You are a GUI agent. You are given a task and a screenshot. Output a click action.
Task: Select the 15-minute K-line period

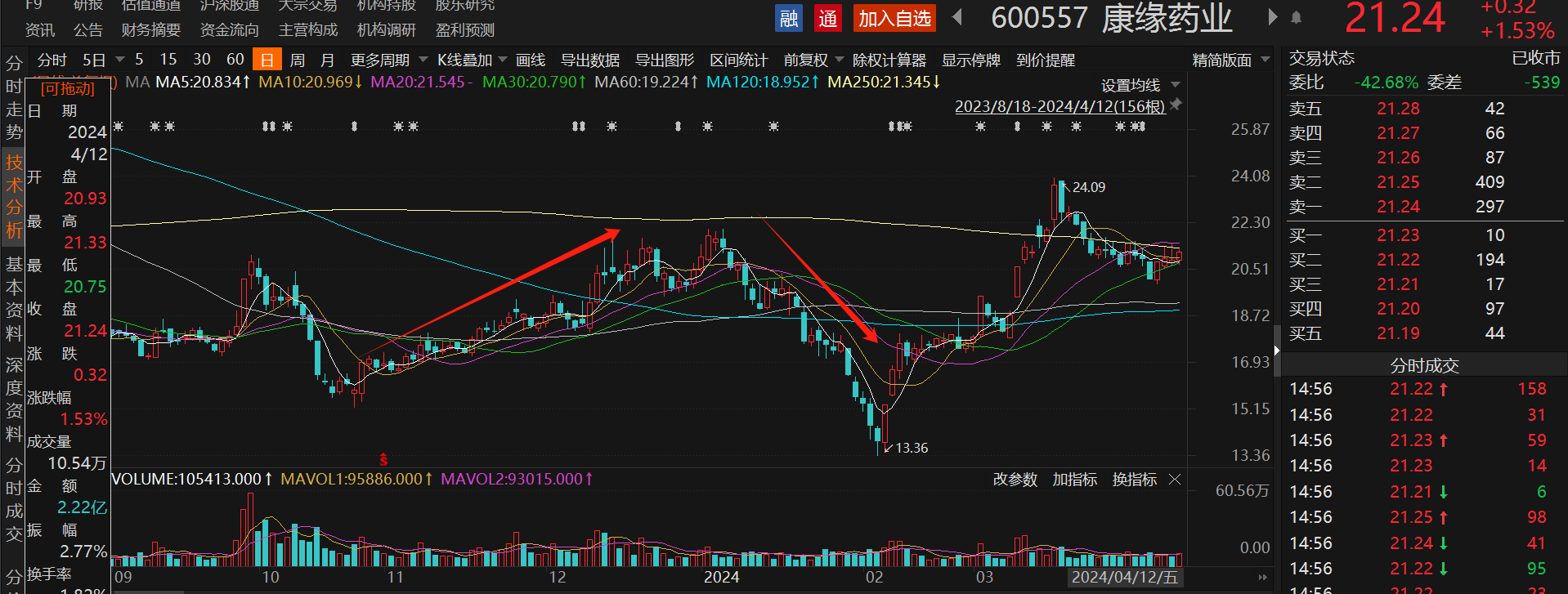point(168,60)
